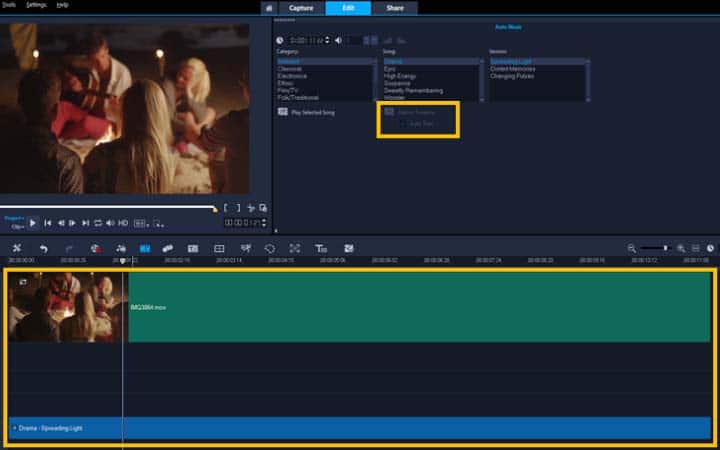Switch to the Edit tab
Viewport: 720px width, 450px height.
(x=349, y=8)
